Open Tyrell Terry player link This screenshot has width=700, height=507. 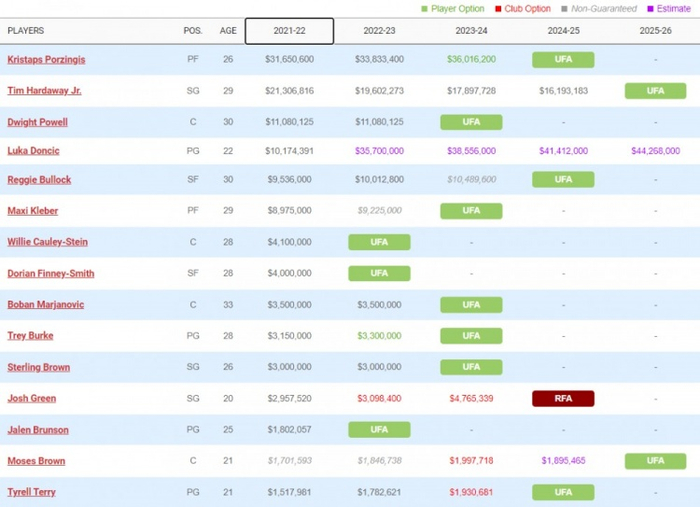pyautogui.click(x=31, y=492)
